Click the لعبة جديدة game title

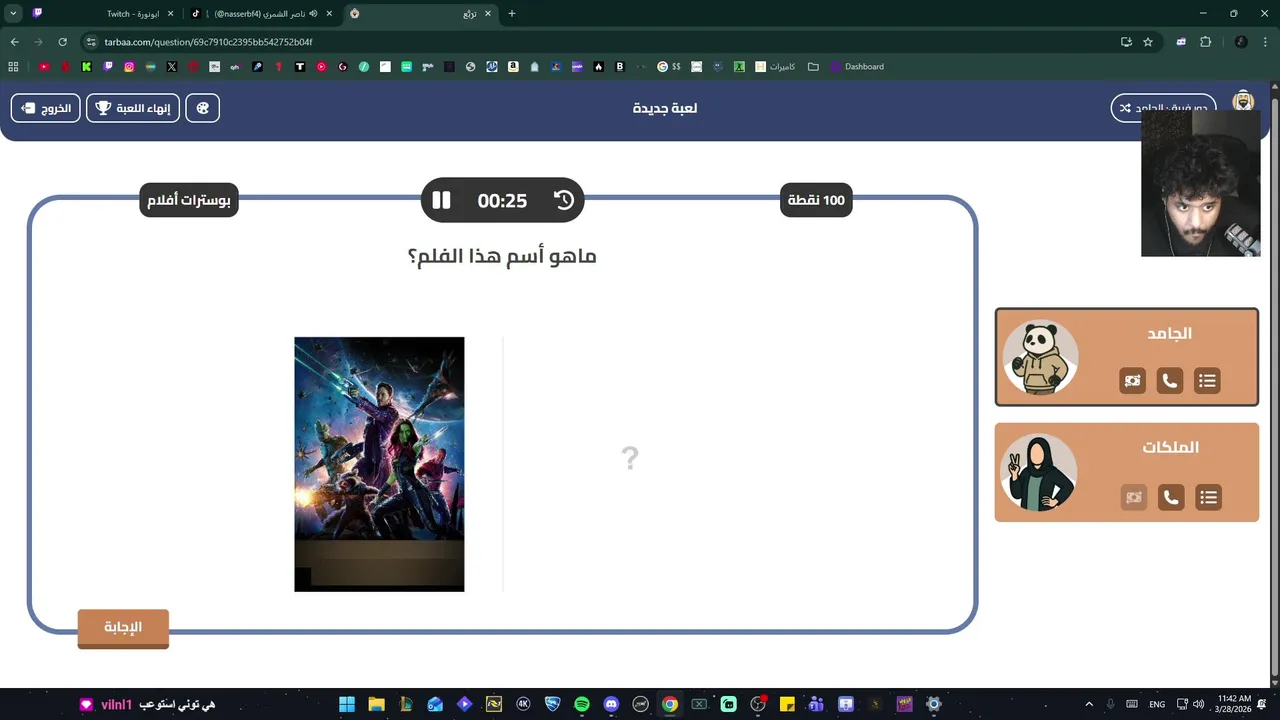pyautogui.click(x=665, y=108)
